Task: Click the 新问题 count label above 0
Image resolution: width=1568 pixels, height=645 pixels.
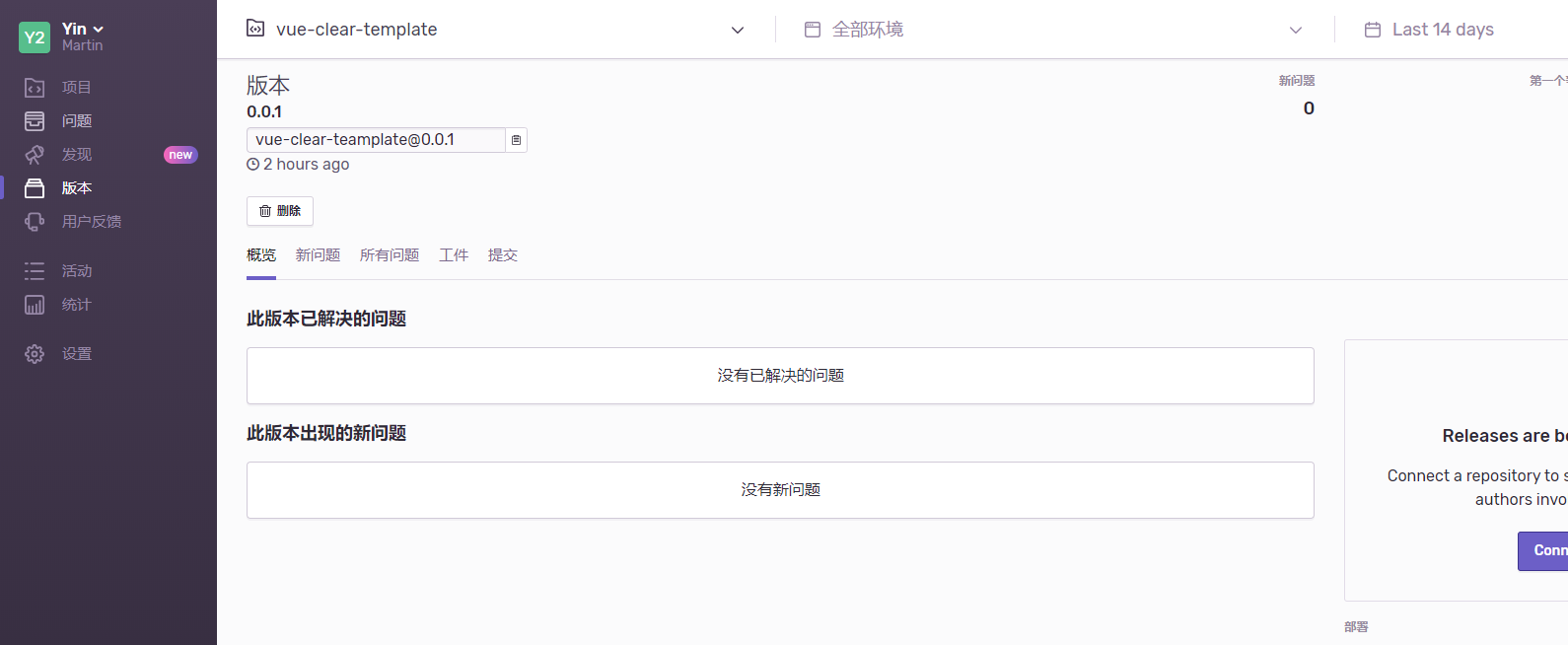Action: pyautogui.click(x=1297, y=81)
